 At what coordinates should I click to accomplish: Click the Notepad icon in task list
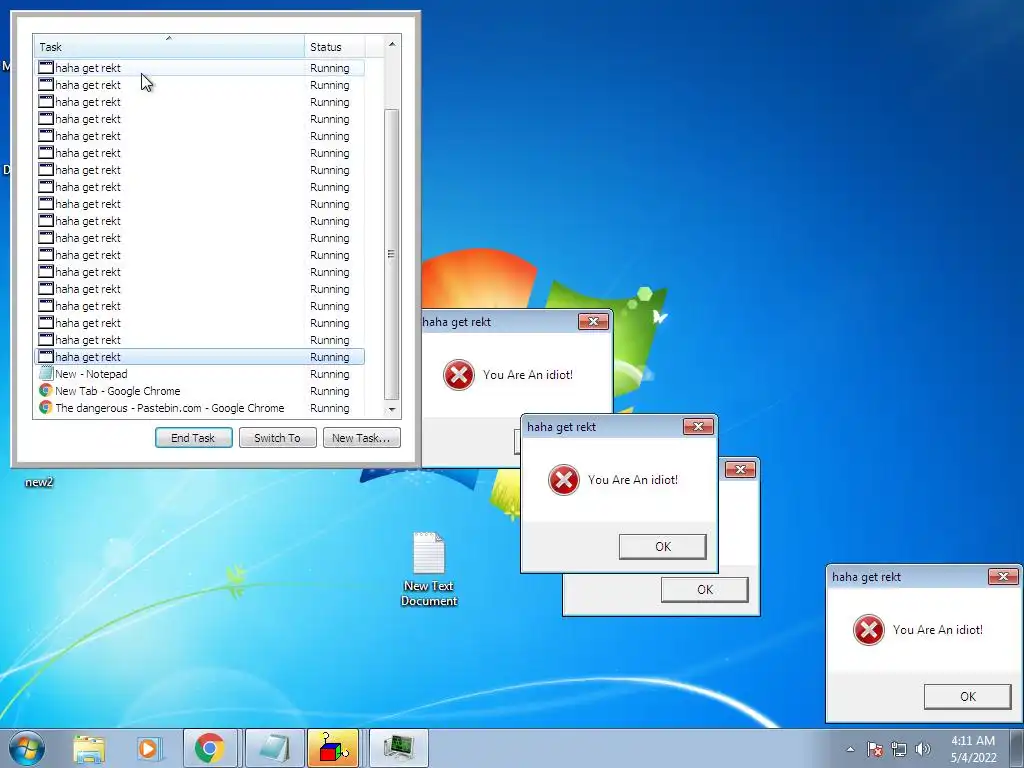[x=46, y=374]
